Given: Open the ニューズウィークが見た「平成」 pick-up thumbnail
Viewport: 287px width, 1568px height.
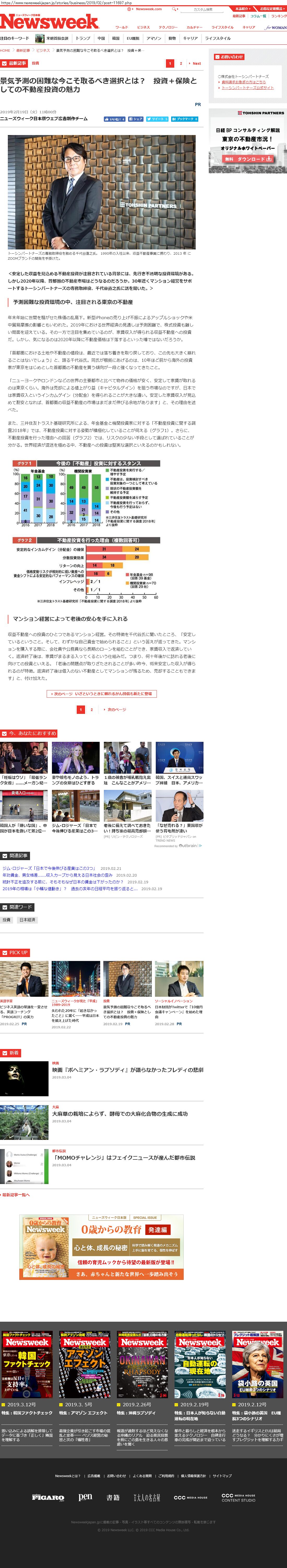Looking at the screenshot, I should click(x=76, y=979).
